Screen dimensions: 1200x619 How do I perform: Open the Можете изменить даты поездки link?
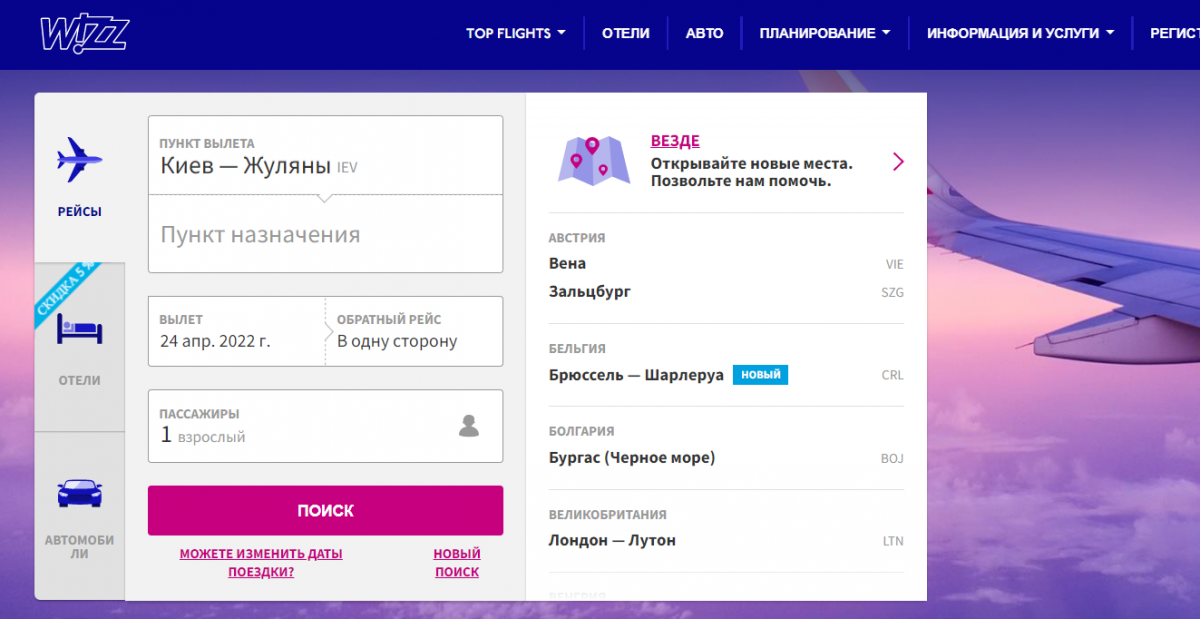tap(261, 563)
